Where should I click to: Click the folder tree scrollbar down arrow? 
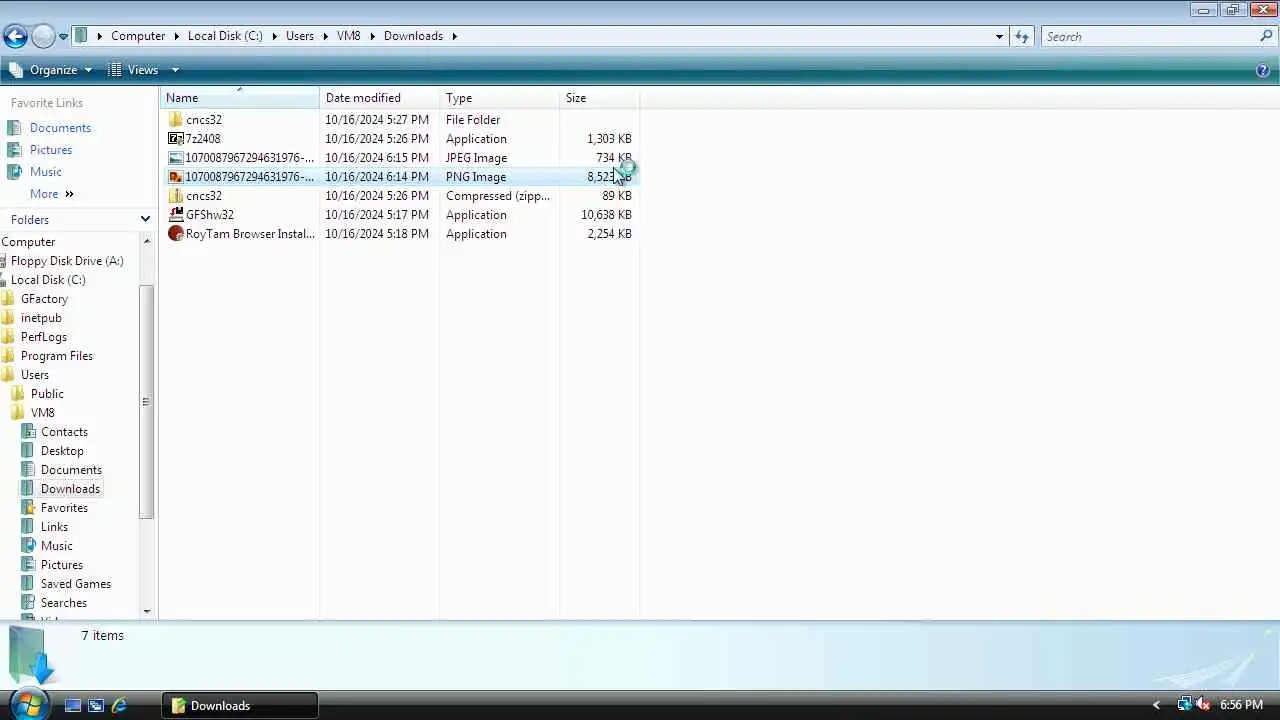147,611
